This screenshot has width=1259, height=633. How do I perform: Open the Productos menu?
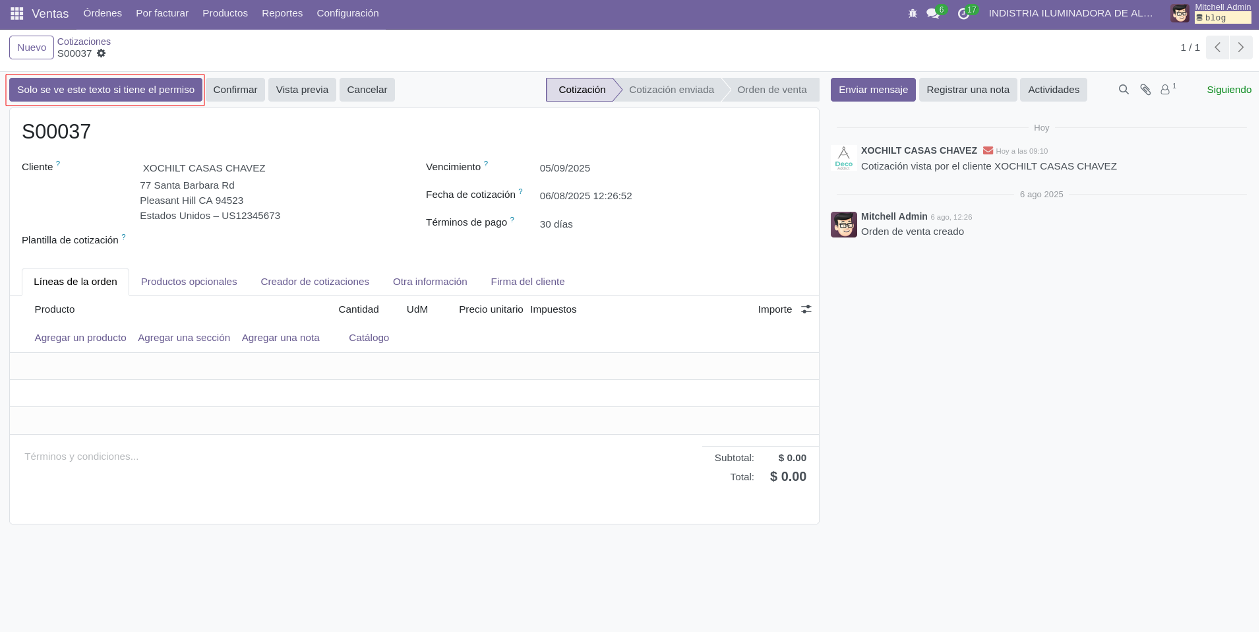[x=225, y=14]
